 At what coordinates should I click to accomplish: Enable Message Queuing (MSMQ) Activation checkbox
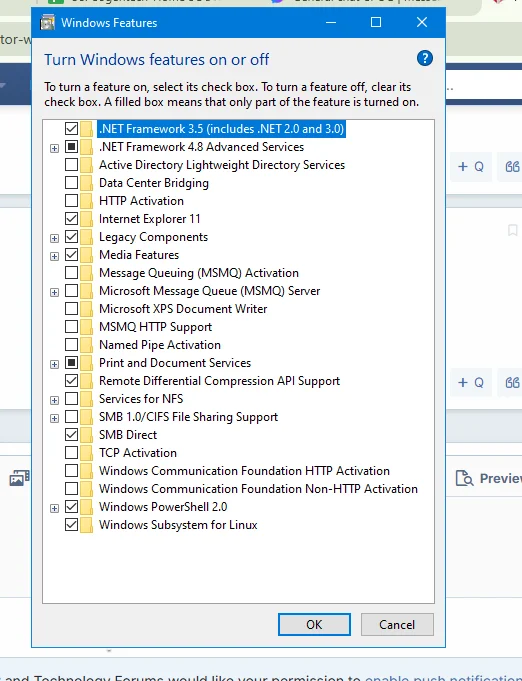(x=71, y=273)
